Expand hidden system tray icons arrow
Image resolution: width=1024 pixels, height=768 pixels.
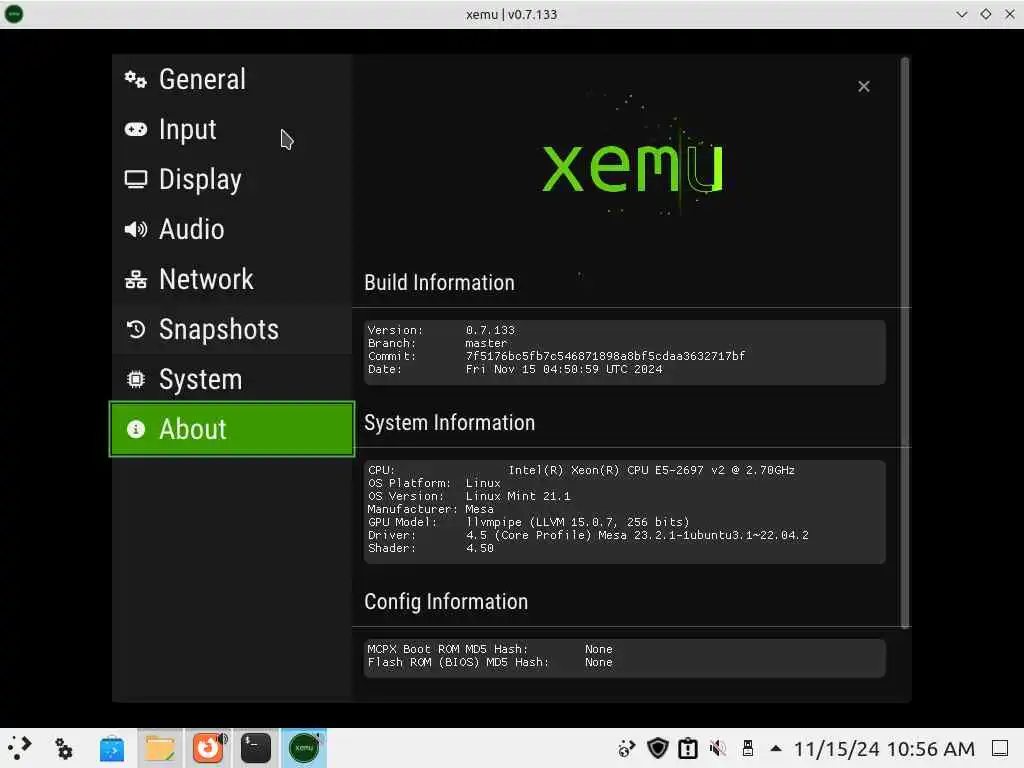coord(776,748)
